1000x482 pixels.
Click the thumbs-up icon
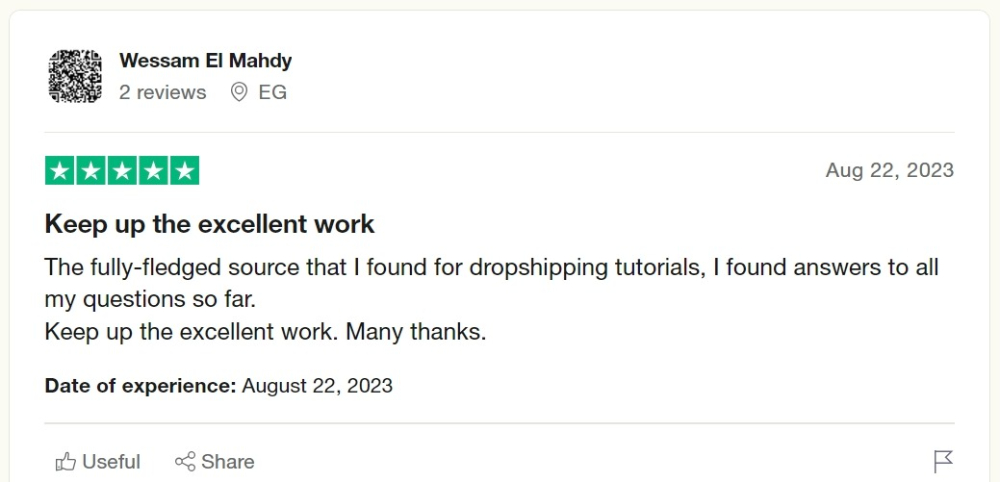click(66, 462)
